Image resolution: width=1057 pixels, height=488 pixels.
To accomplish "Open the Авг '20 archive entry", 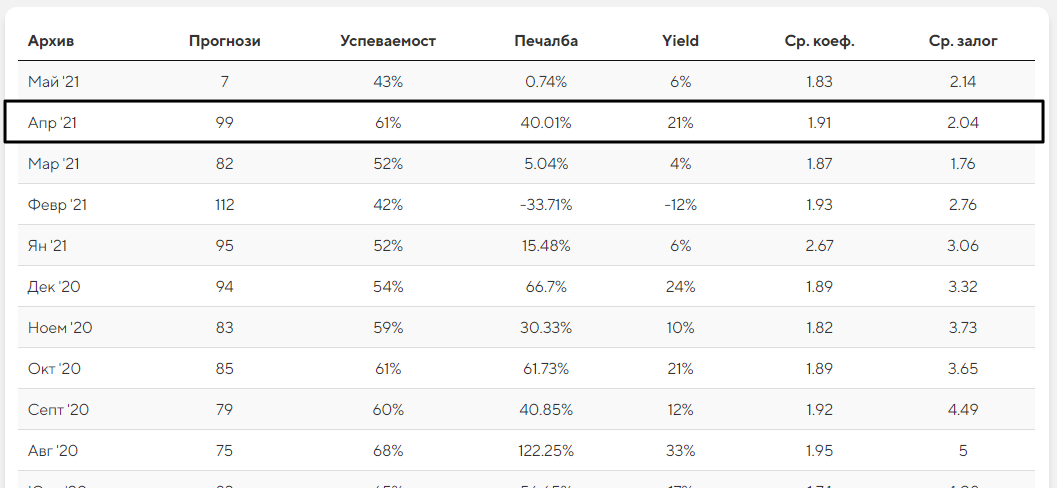I will point(54,451).
